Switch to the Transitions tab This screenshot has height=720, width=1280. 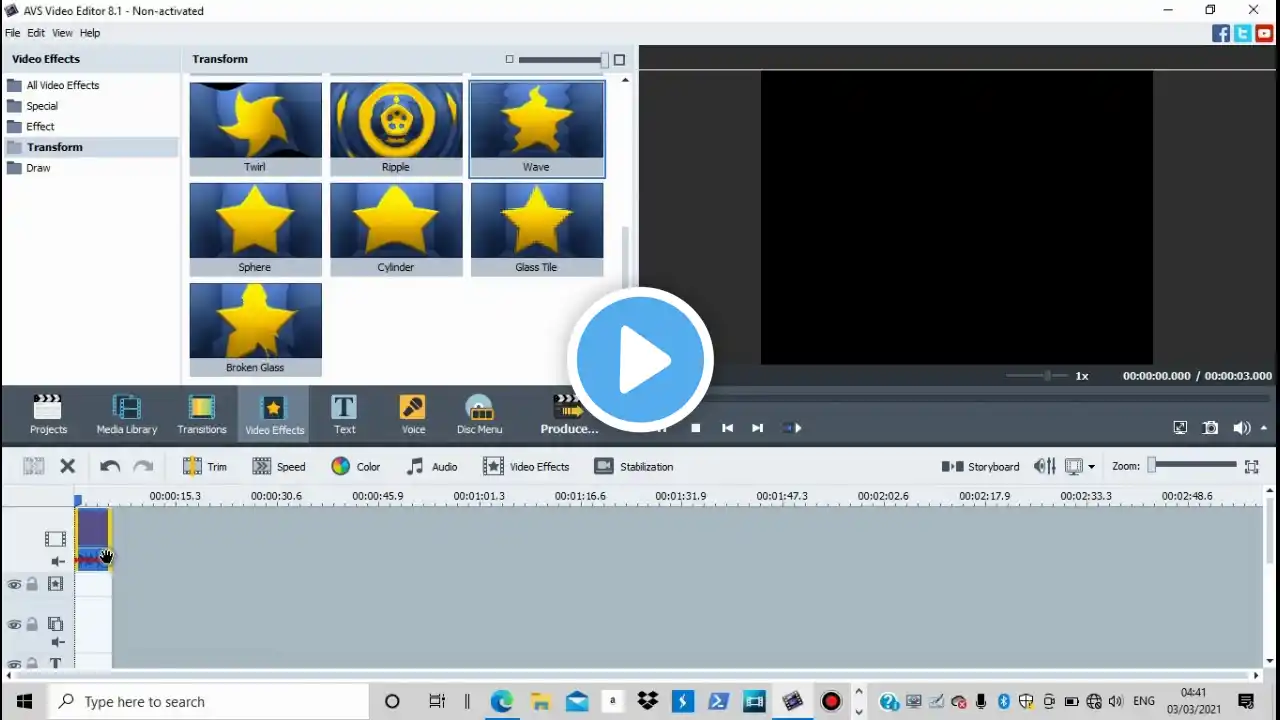(x=202, y=414)
